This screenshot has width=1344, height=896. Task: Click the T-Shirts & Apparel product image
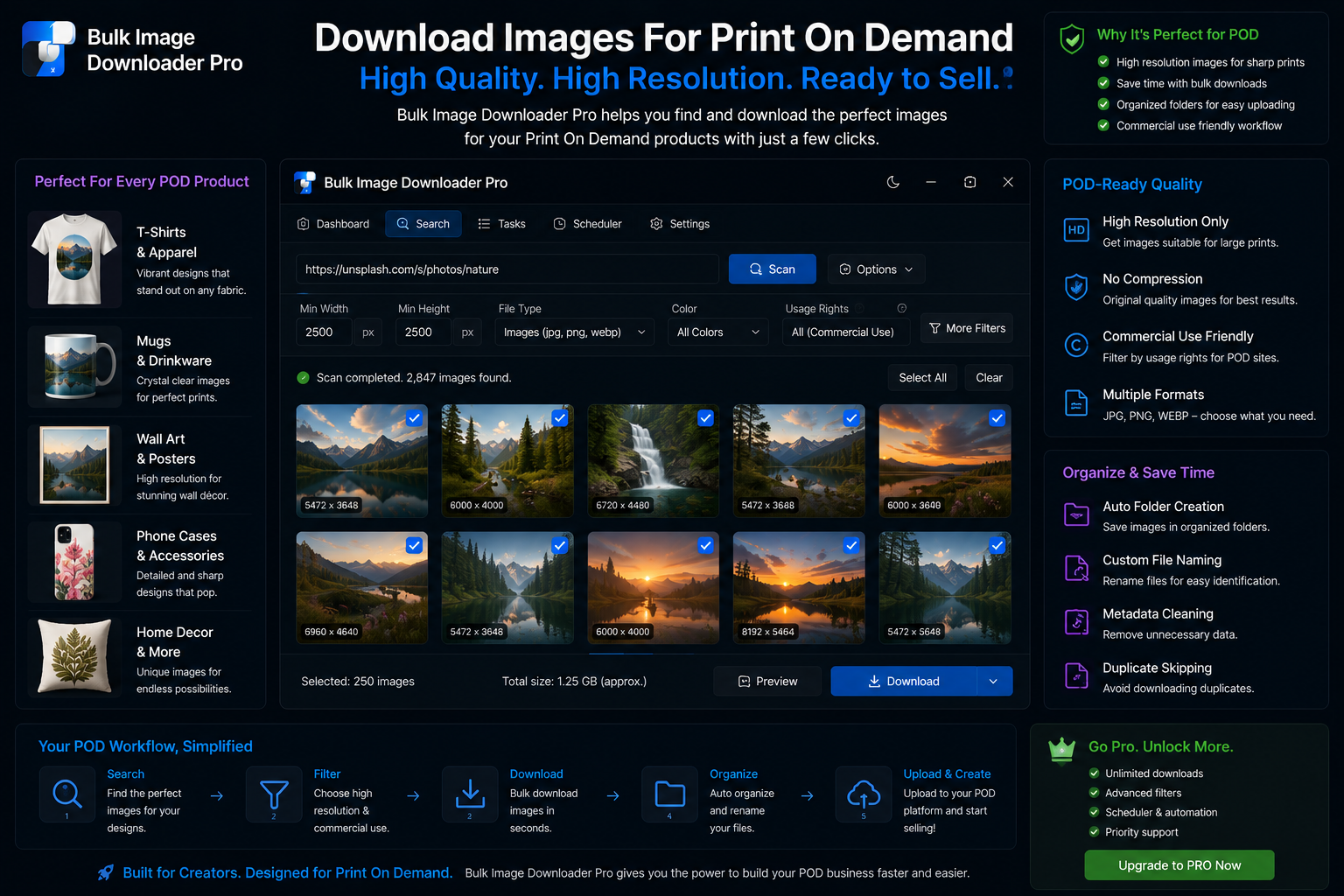(75, 260)
